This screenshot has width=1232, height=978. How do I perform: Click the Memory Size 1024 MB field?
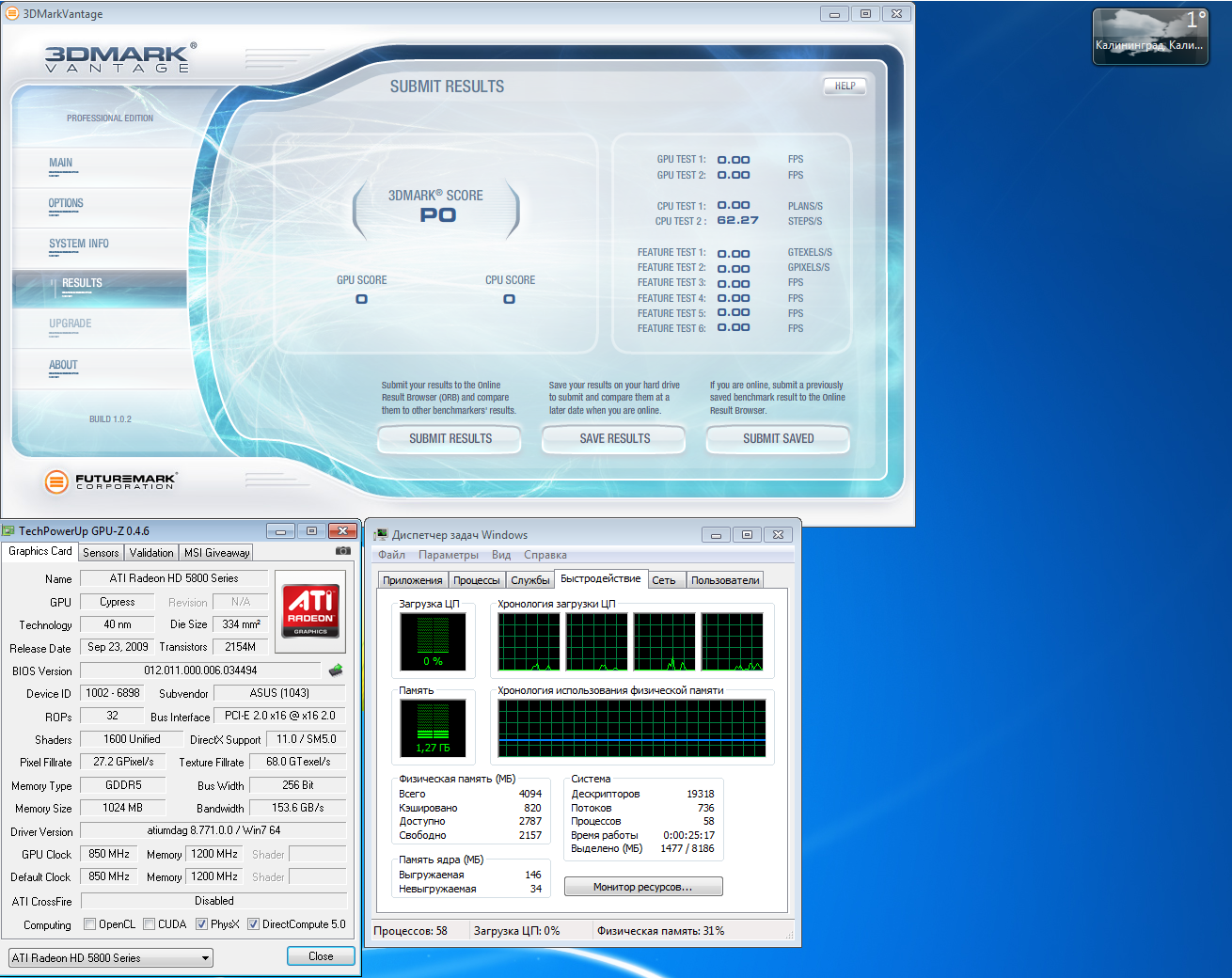click(123, 808)
